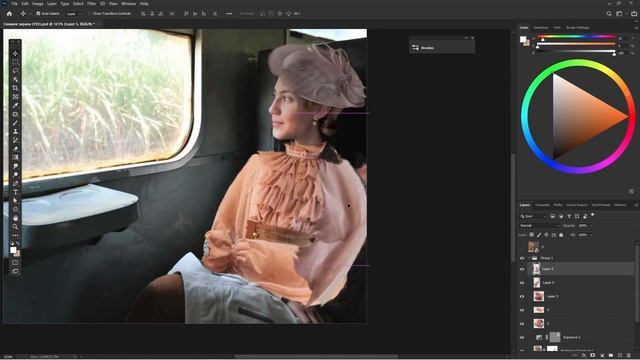Toggle Auto-Select checkbox
Viewport: 640px width, 360px height.
[x=38, y=13]
